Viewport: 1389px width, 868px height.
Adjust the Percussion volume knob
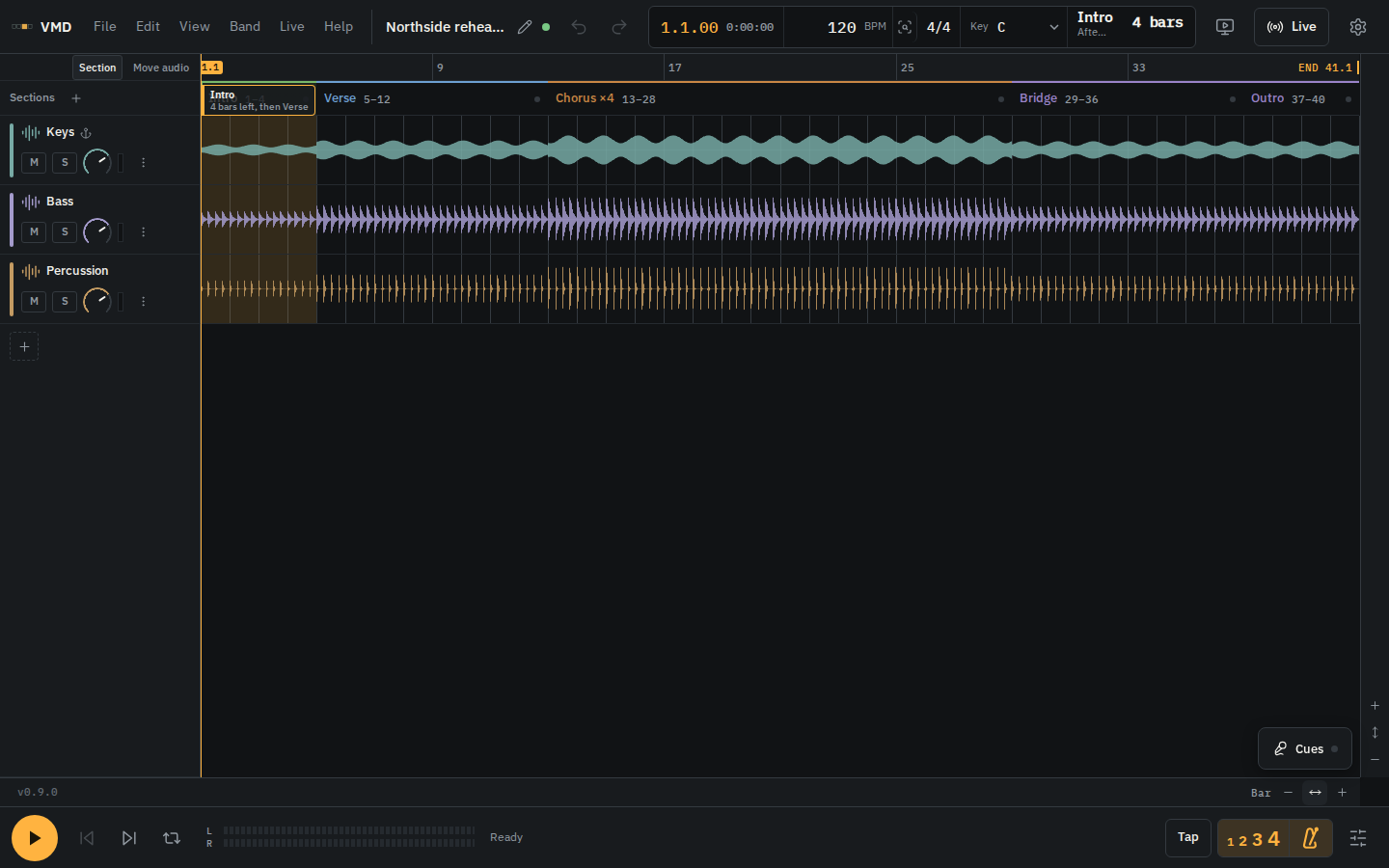click(x=96, y=301)
